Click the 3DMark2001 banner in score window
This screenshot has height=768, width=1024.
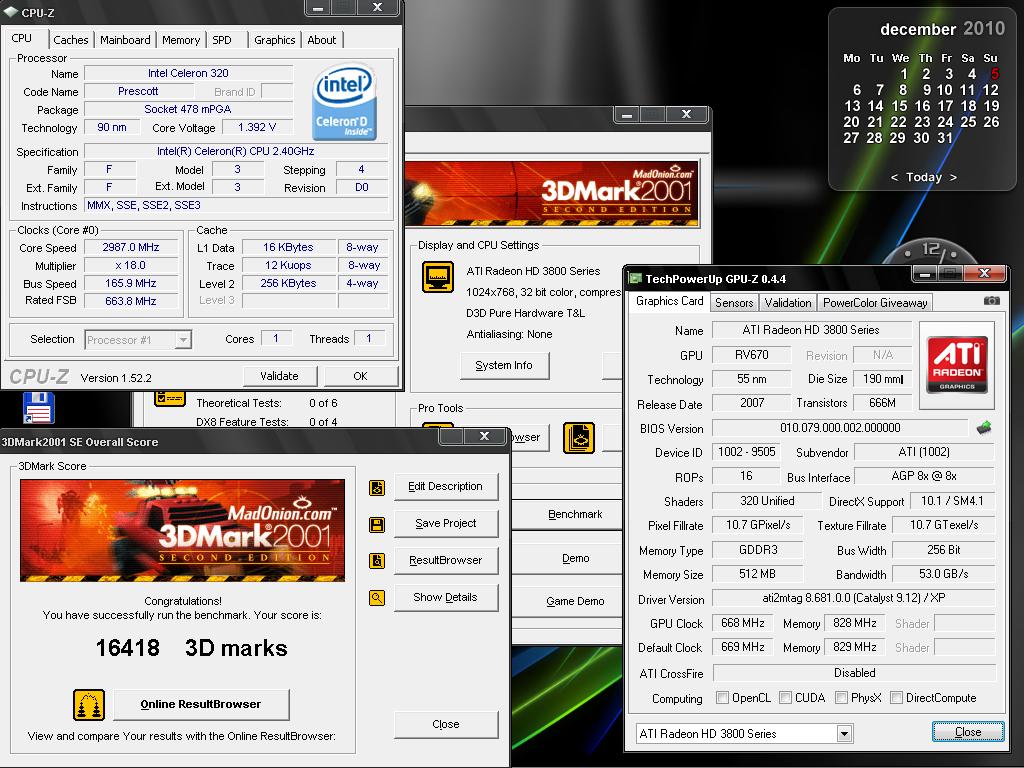point(182,530)
